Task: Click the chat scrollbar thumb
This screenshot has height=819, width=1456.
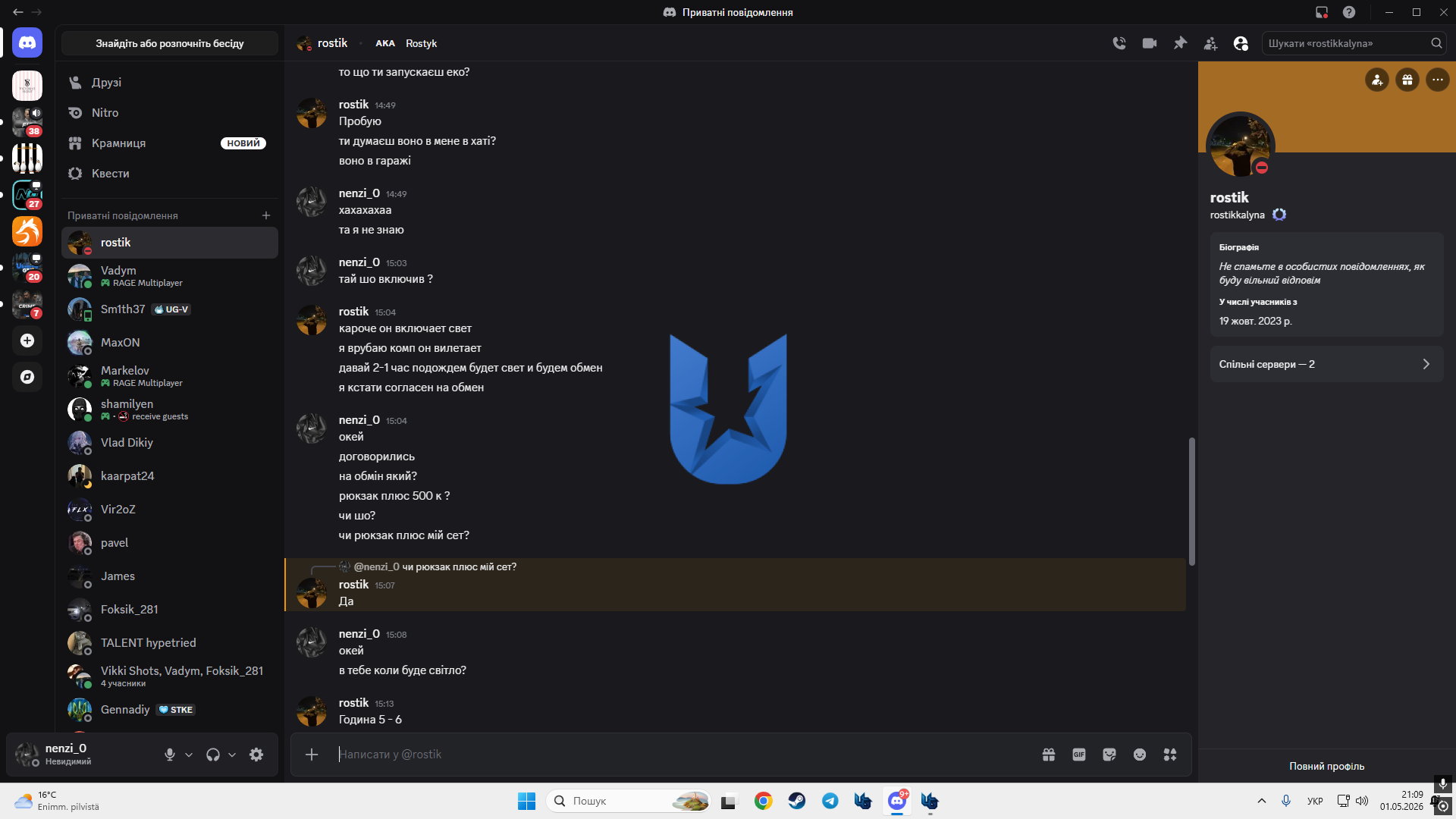Action: pos(1192,501)
